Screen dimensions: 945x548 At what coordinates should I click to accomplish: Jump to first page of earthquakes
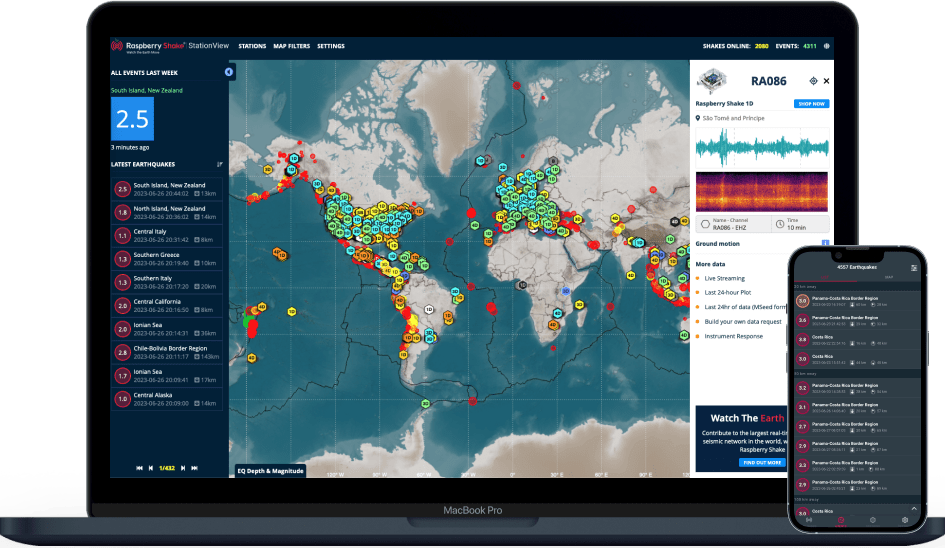point(140,468)
